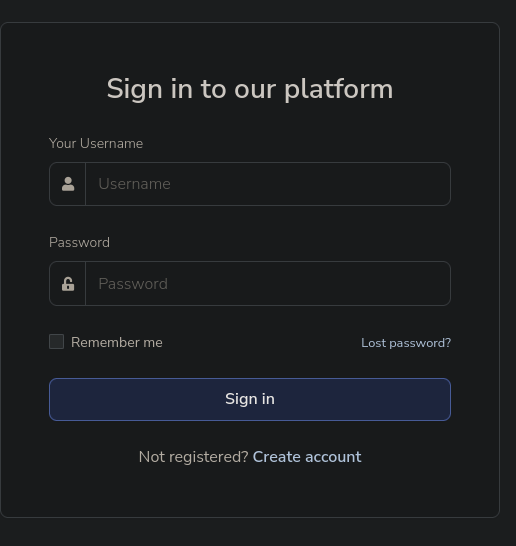Tick the Remember me checkbox

point(56,342)
